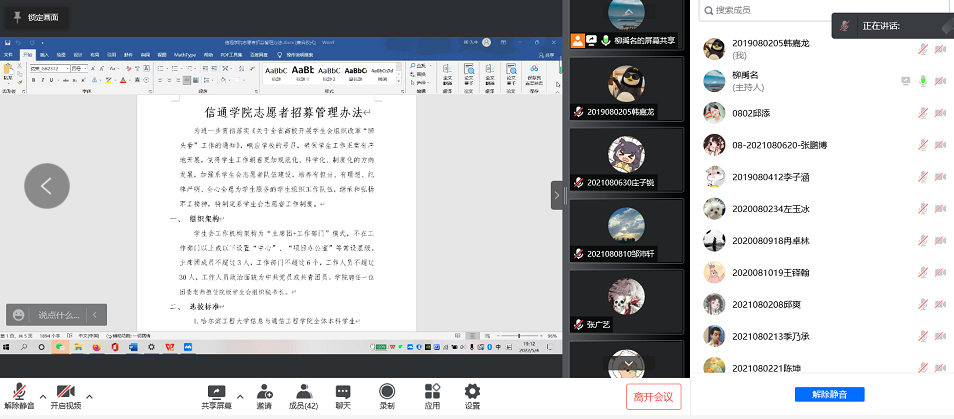Click the emoji icon in chat box
Viewport: 954px width, 419px height.
point(20,314)
